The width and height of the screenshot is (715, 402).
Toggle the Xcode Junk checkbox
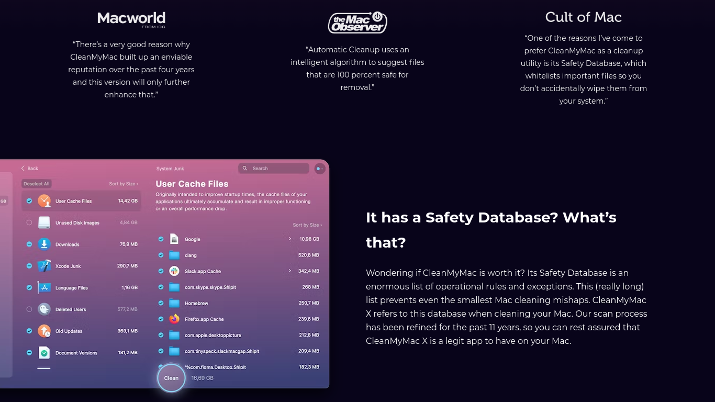click(x=29, y=266)
